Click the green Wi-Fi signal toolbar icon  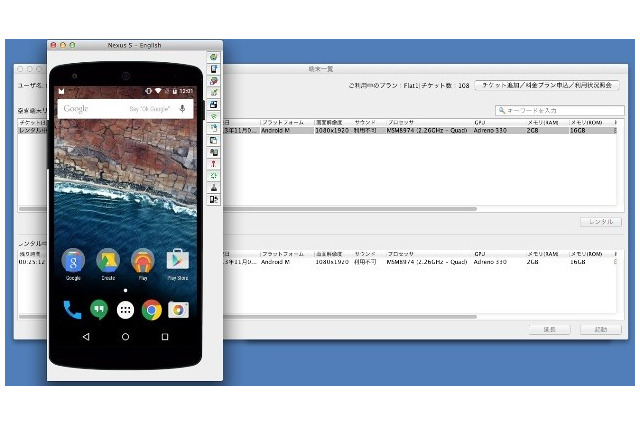213,116
